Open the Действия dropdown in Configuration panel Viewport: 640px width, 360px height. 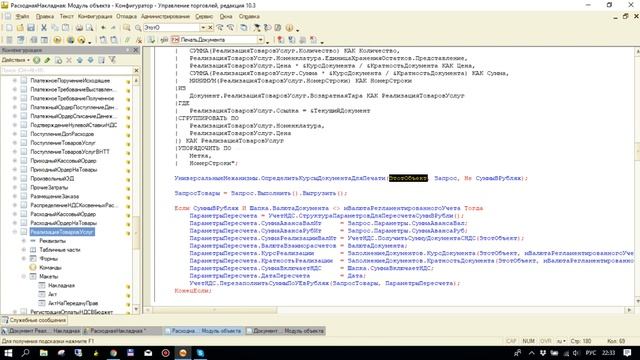(x=16, y=60)
